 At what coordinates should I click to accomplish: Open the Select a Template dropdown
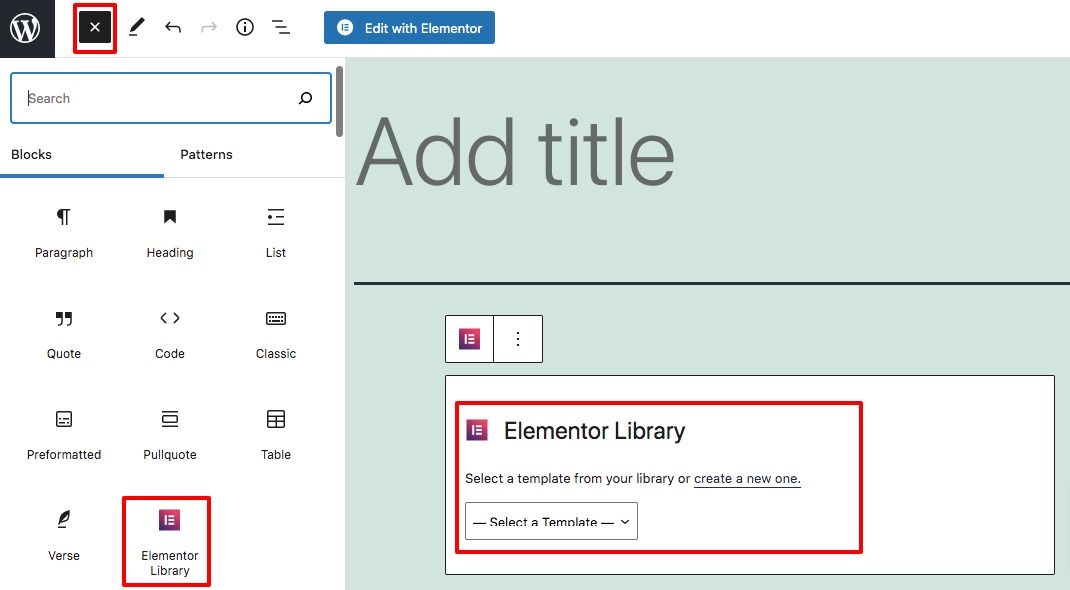point(551,521)
